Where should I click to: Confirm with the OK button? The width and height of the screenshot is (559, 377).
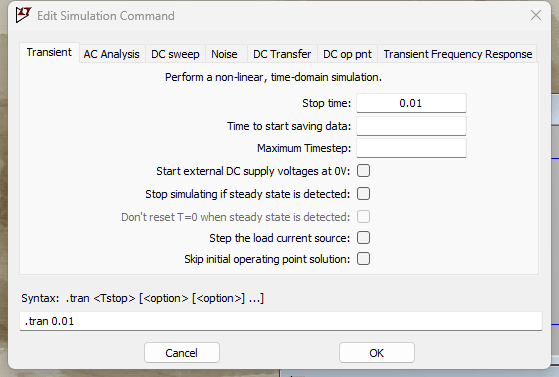(377, 353)
